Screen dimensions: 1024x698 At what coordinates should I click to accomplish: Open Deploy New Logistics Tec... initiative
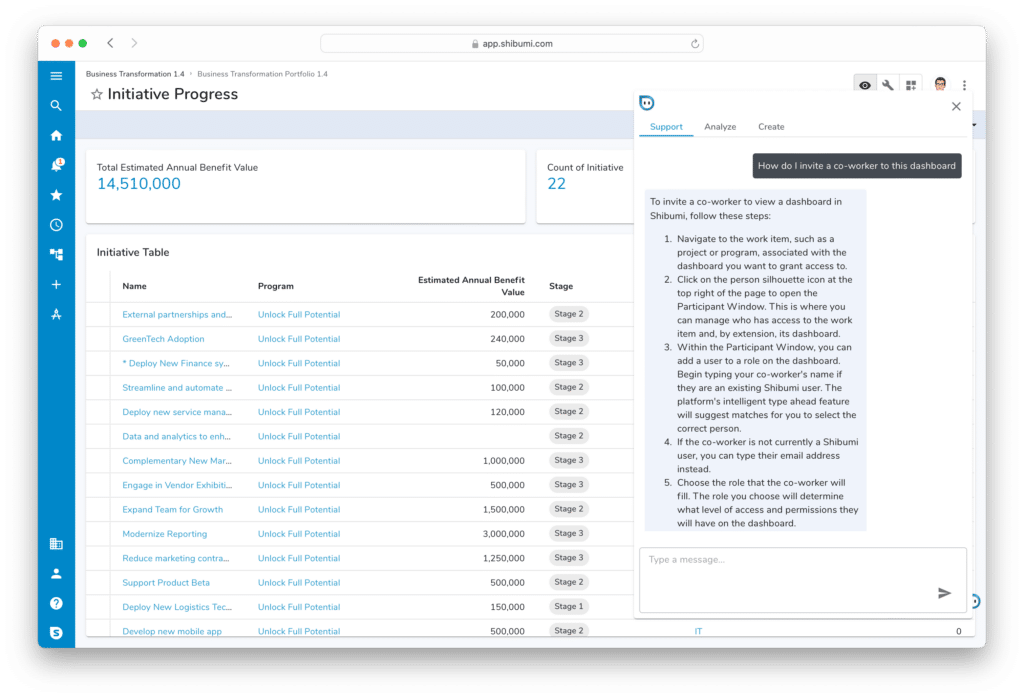(x=177, y=607)
